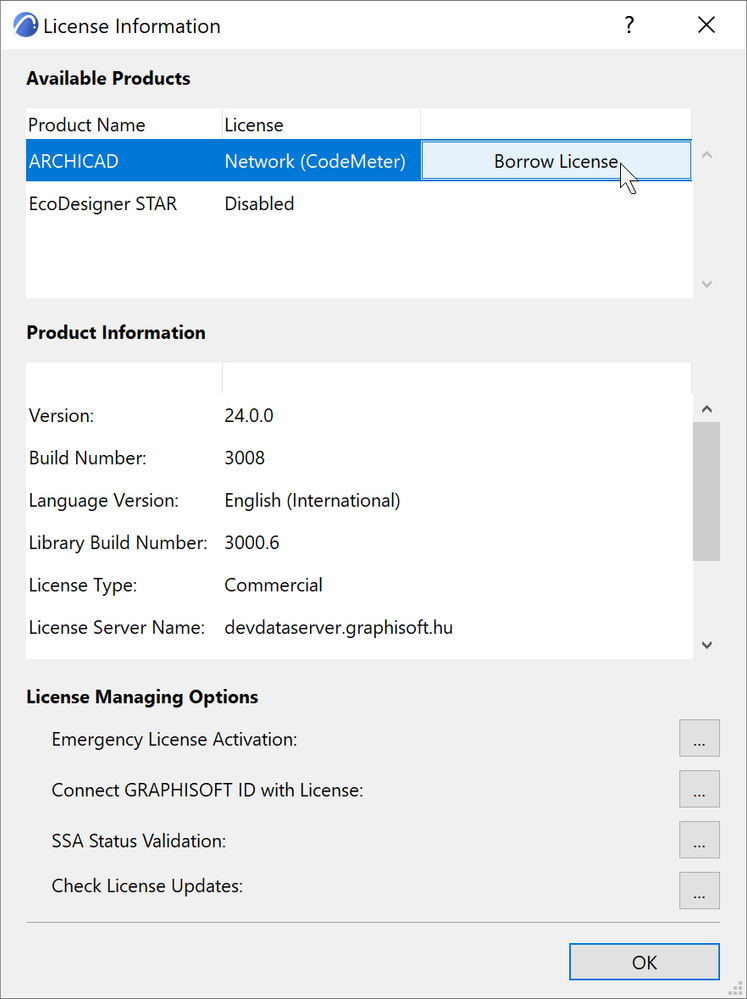Click the License Server Name value
This screenshot has height=999, width=747.
tap(338, 628)
